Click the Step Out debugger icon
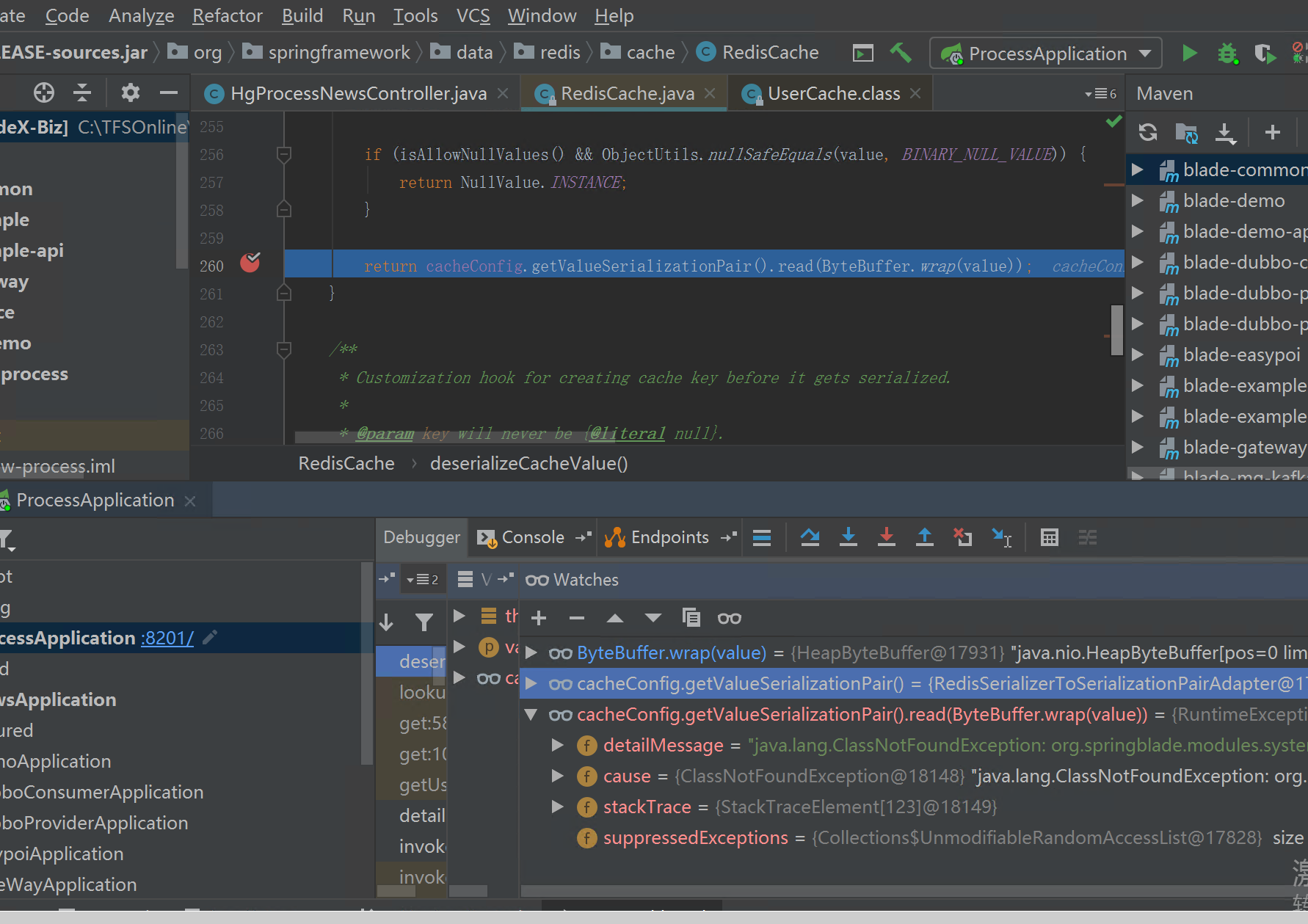 tap(925, 538)
